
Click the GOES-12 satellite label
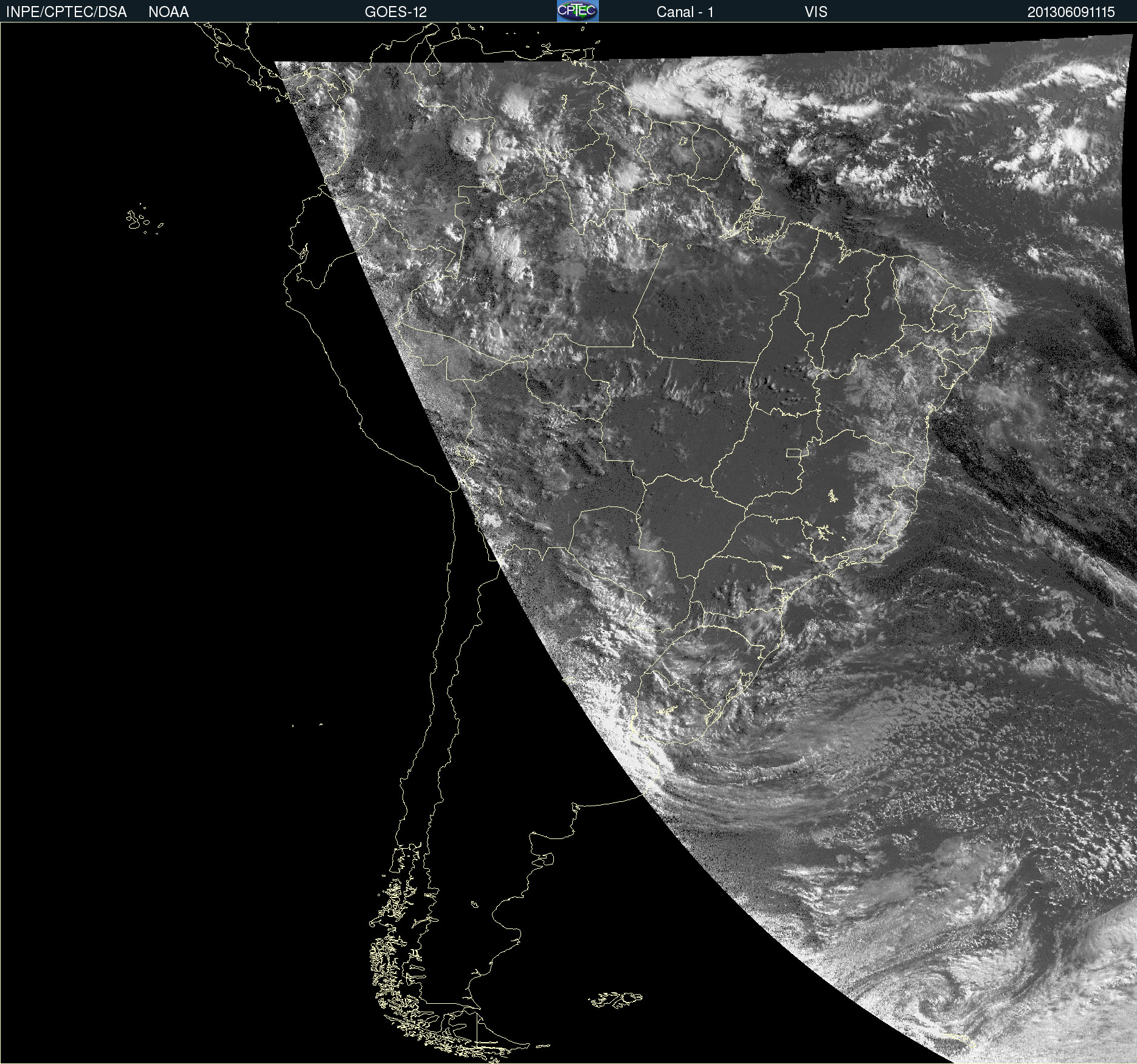[396, 12]
